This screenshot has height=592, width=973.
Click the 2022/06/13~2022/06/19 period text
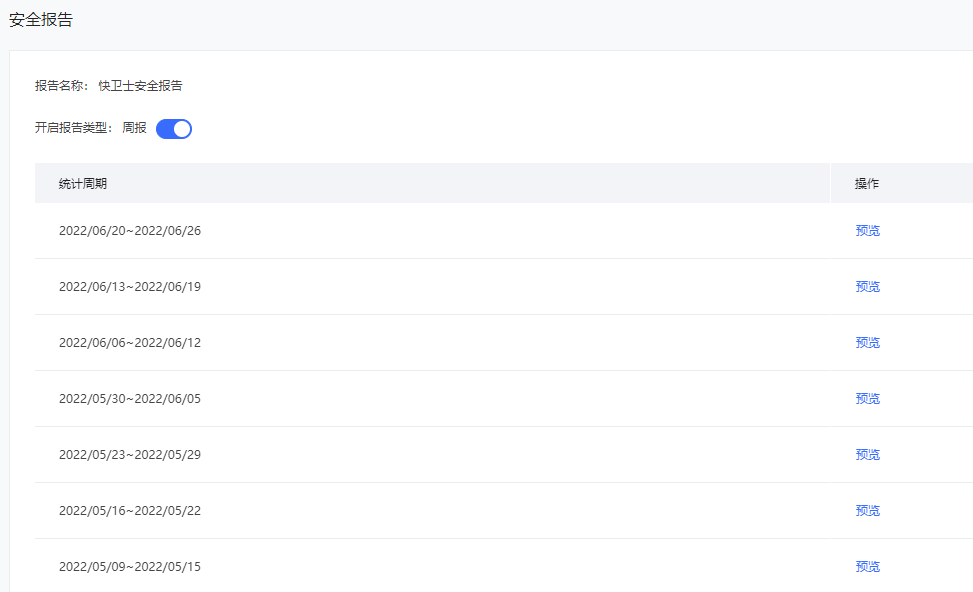point(130,287)
